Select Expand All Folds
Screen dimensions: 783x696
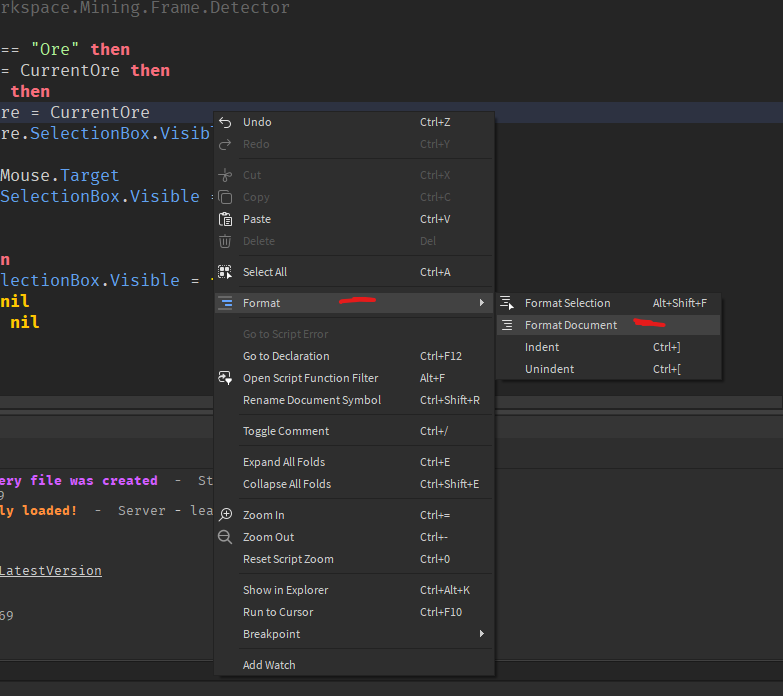click(284, 462)
